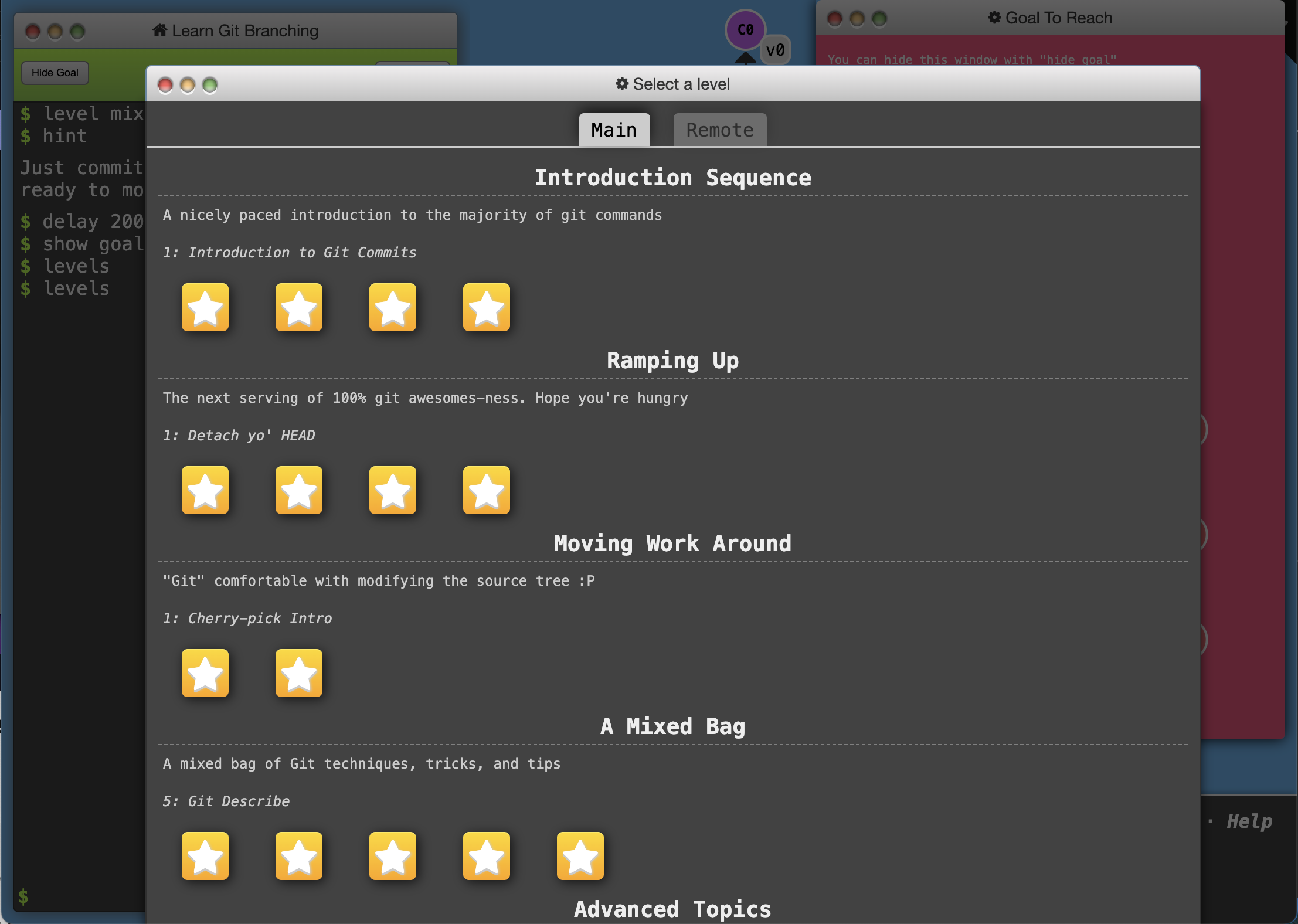Click the Advanced Topics heading

673,909
